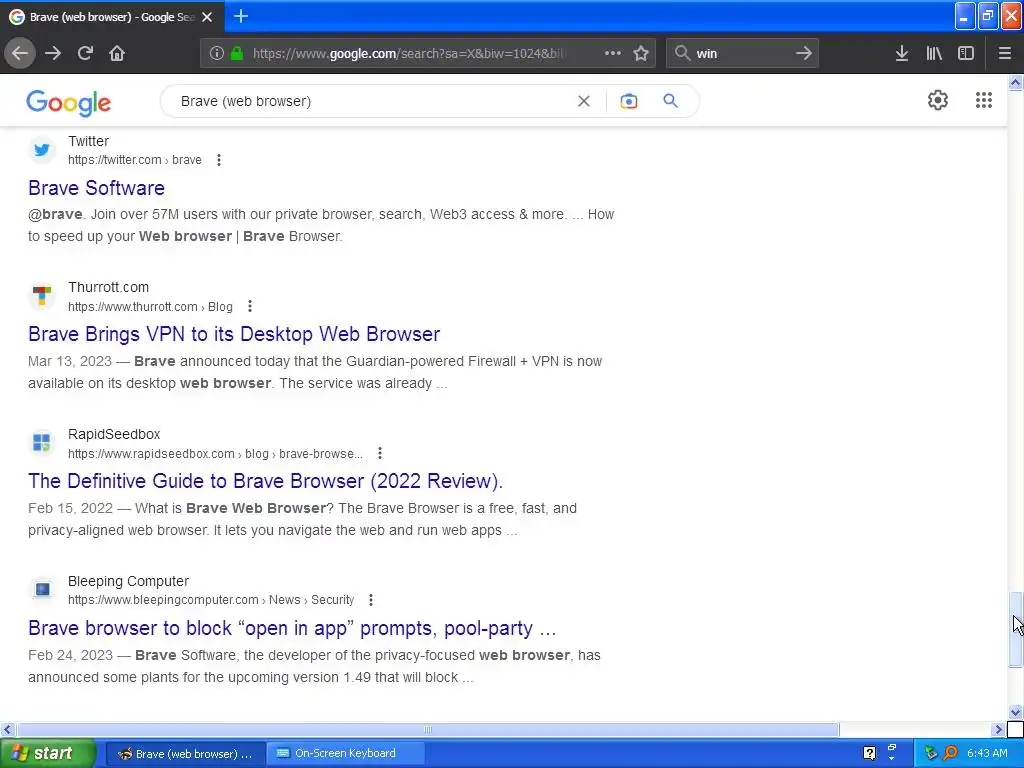Open page actions three-dot menu in address bar
The width and height of the screenshot is (1024, 768).
click(x=613, y=53)
